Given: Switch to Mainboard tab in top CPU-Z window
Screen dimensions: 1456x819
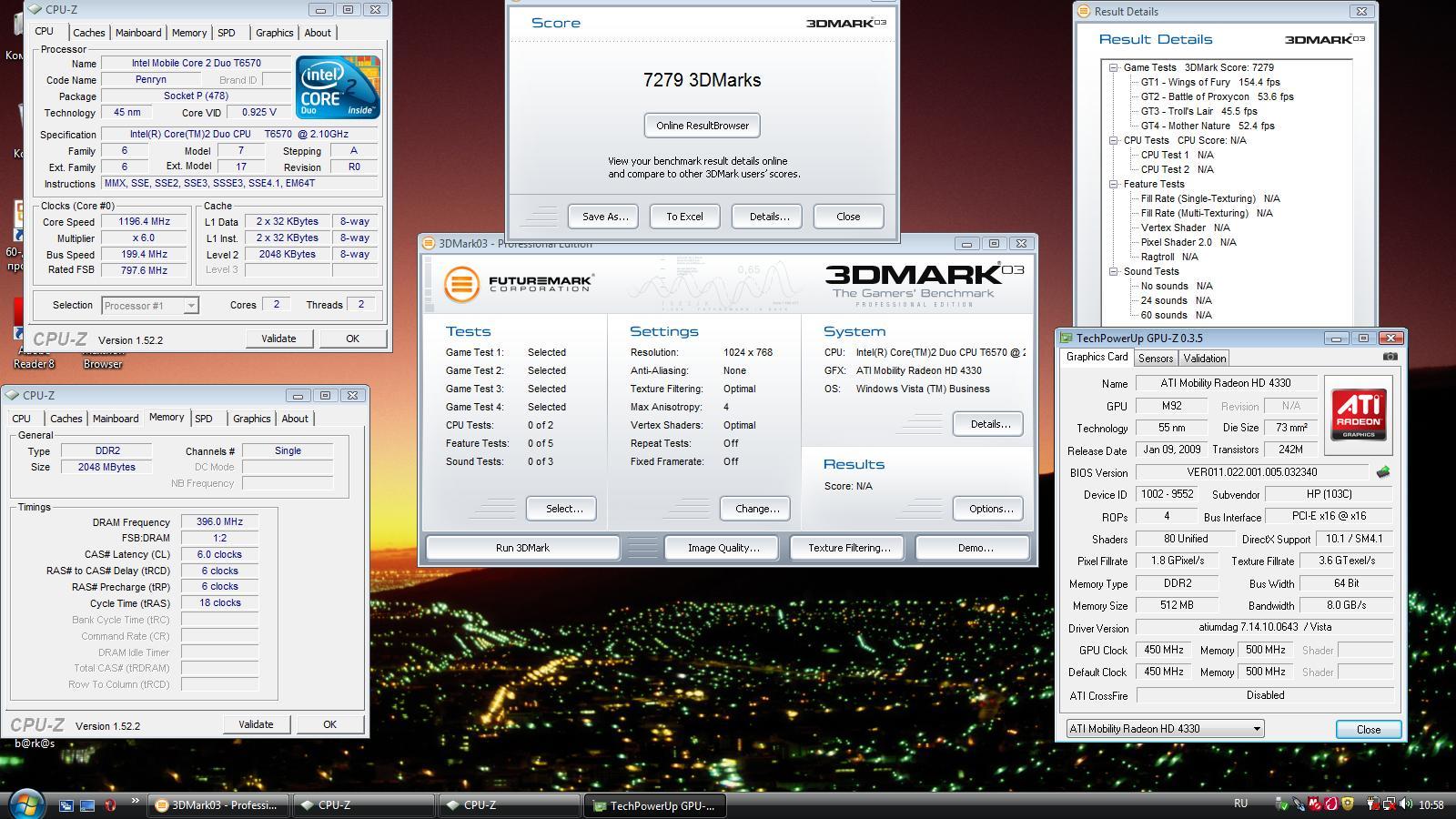Looking at the screenshot, I should tap(138, 33).
